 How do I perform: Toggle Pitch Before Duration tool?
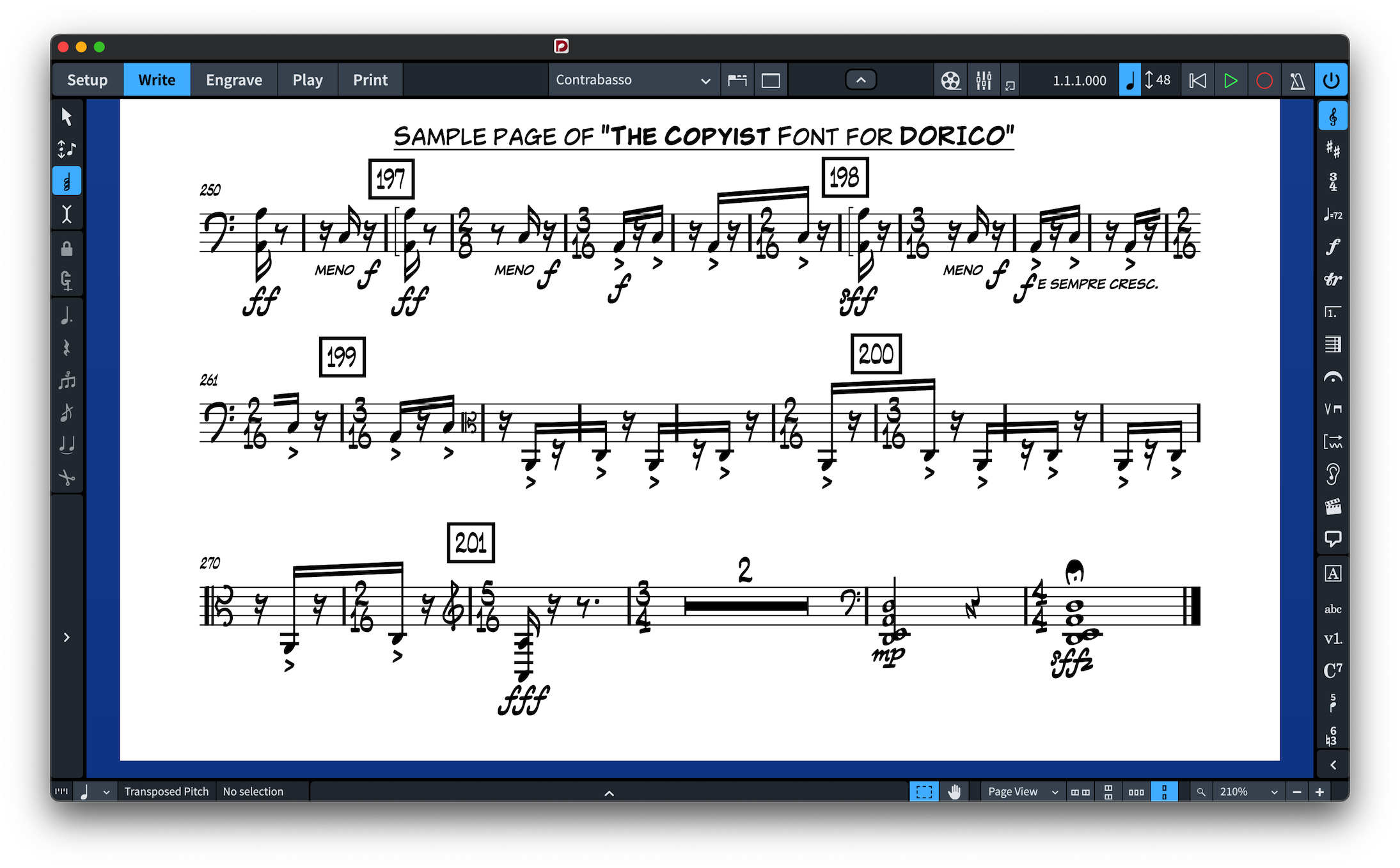coord(67,280)
